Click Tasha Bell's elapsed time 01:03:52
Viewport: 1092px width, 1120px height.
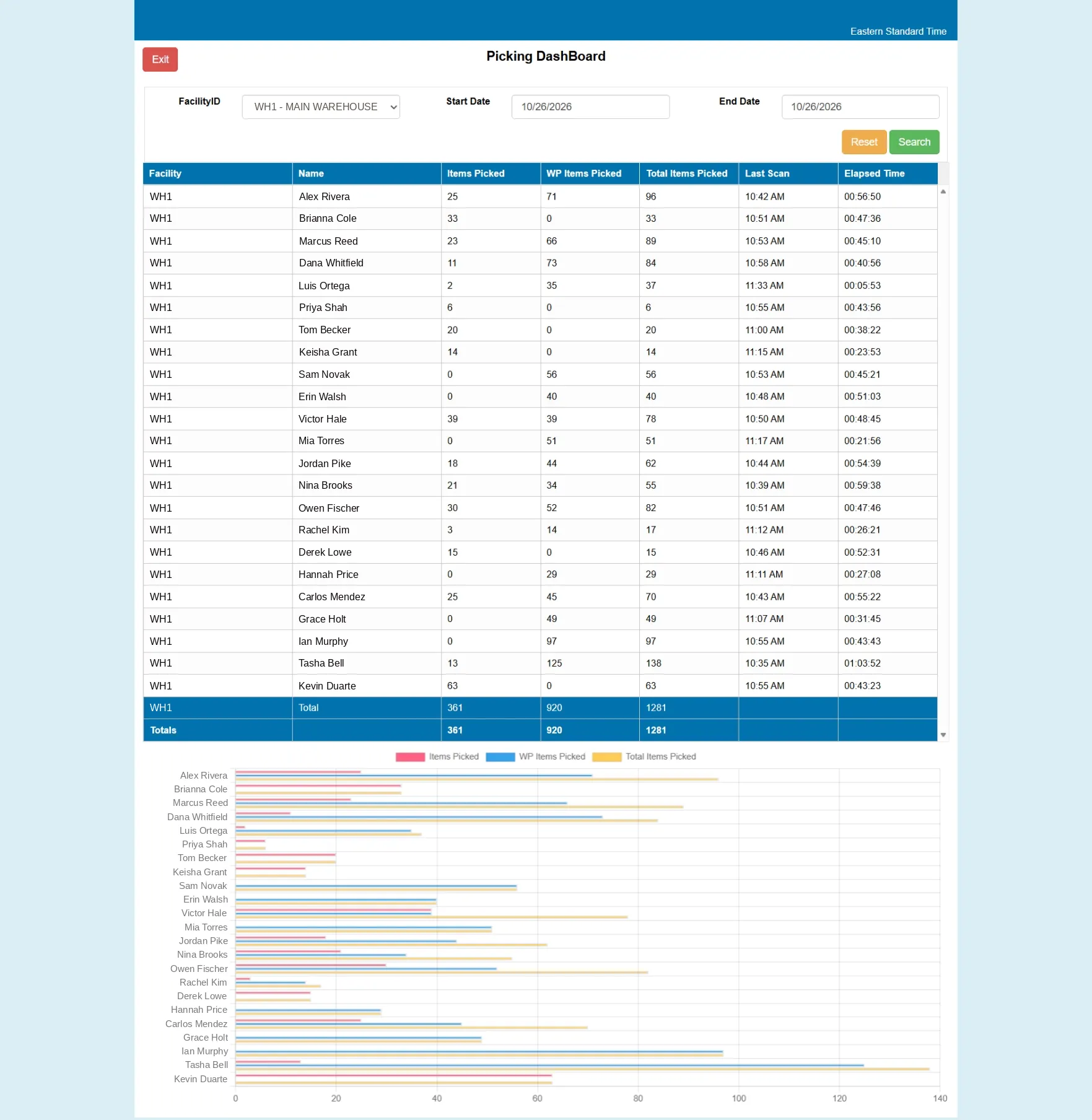(x=862, y=663)
